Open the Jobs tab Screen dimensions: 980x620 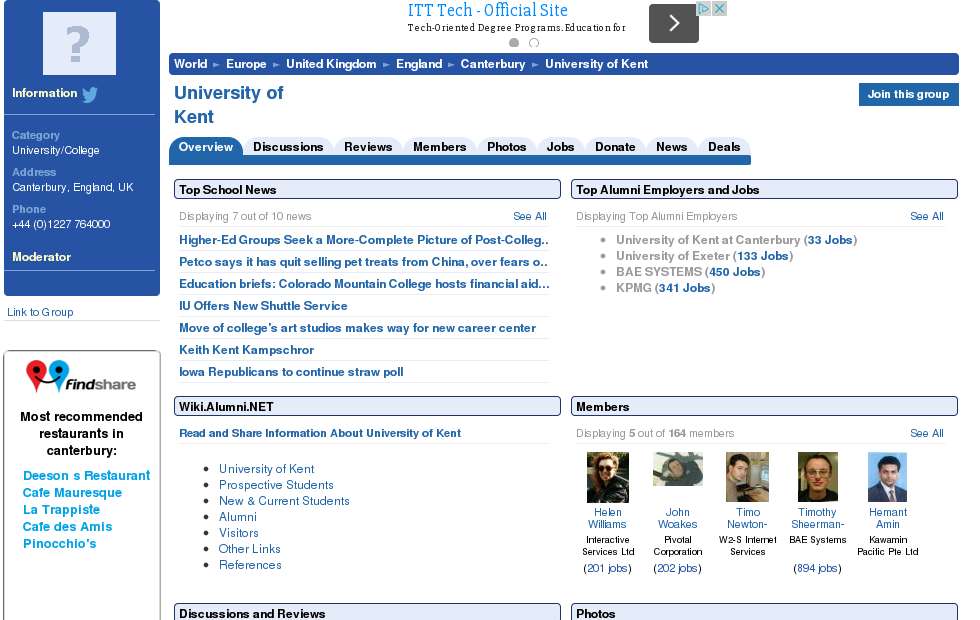[560, 147]
